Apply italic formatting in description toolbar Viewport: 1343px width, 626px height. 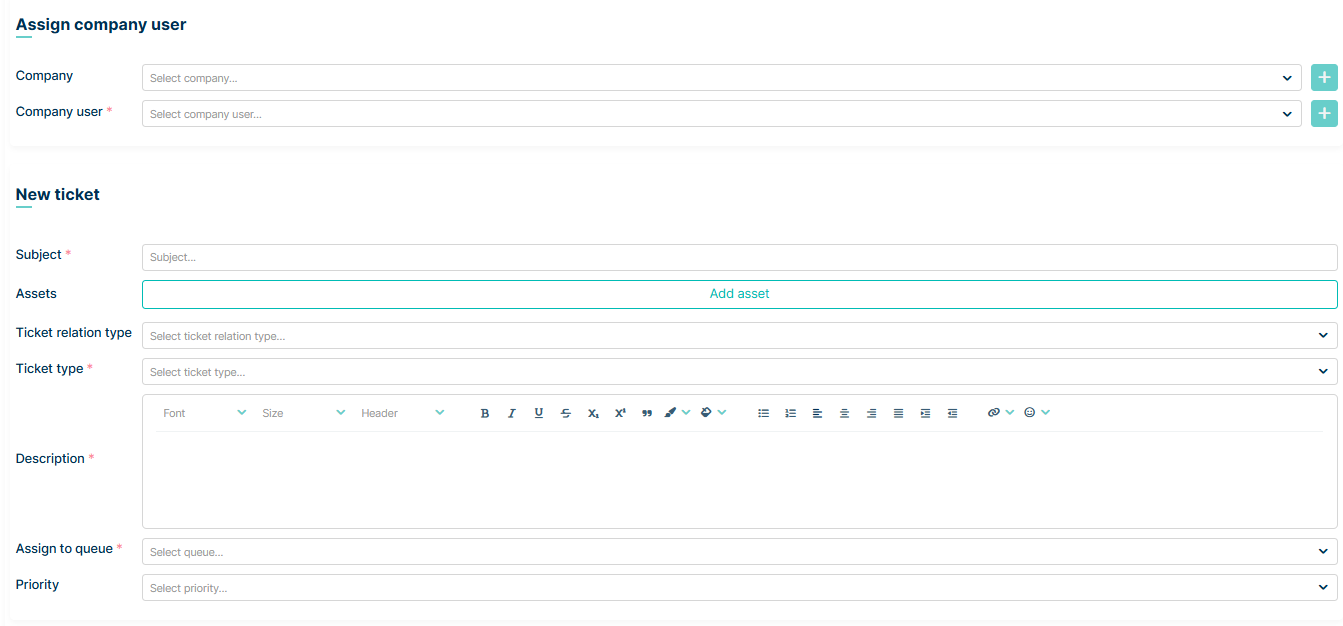(x=512, y=413)
